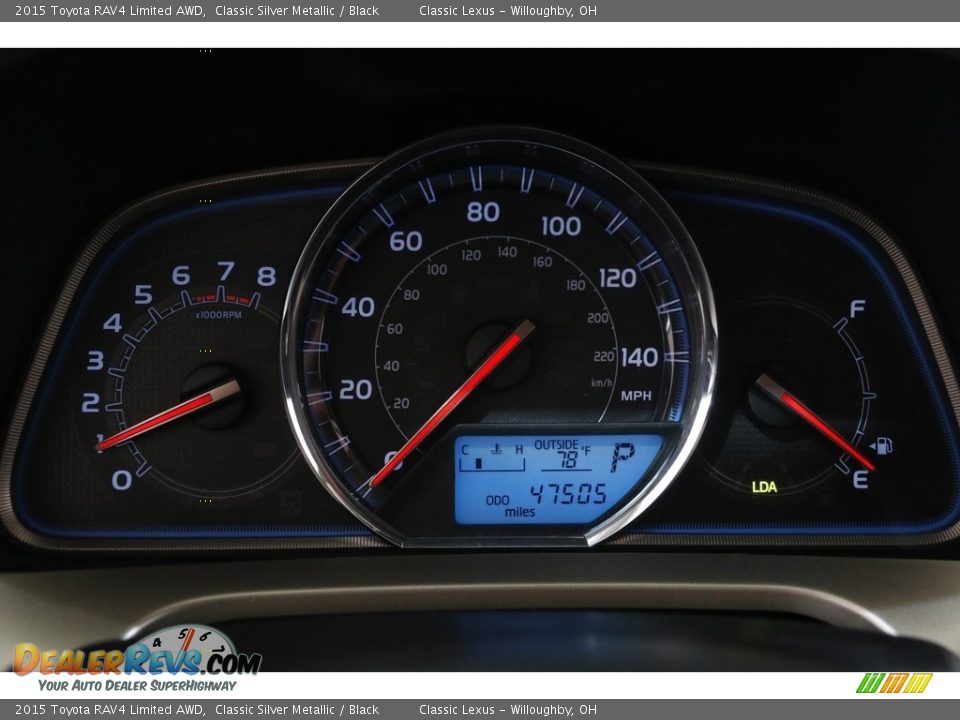960x720 pixels.
Task: Click the 180 on the inner km/h scale
Action: [576, 285]
